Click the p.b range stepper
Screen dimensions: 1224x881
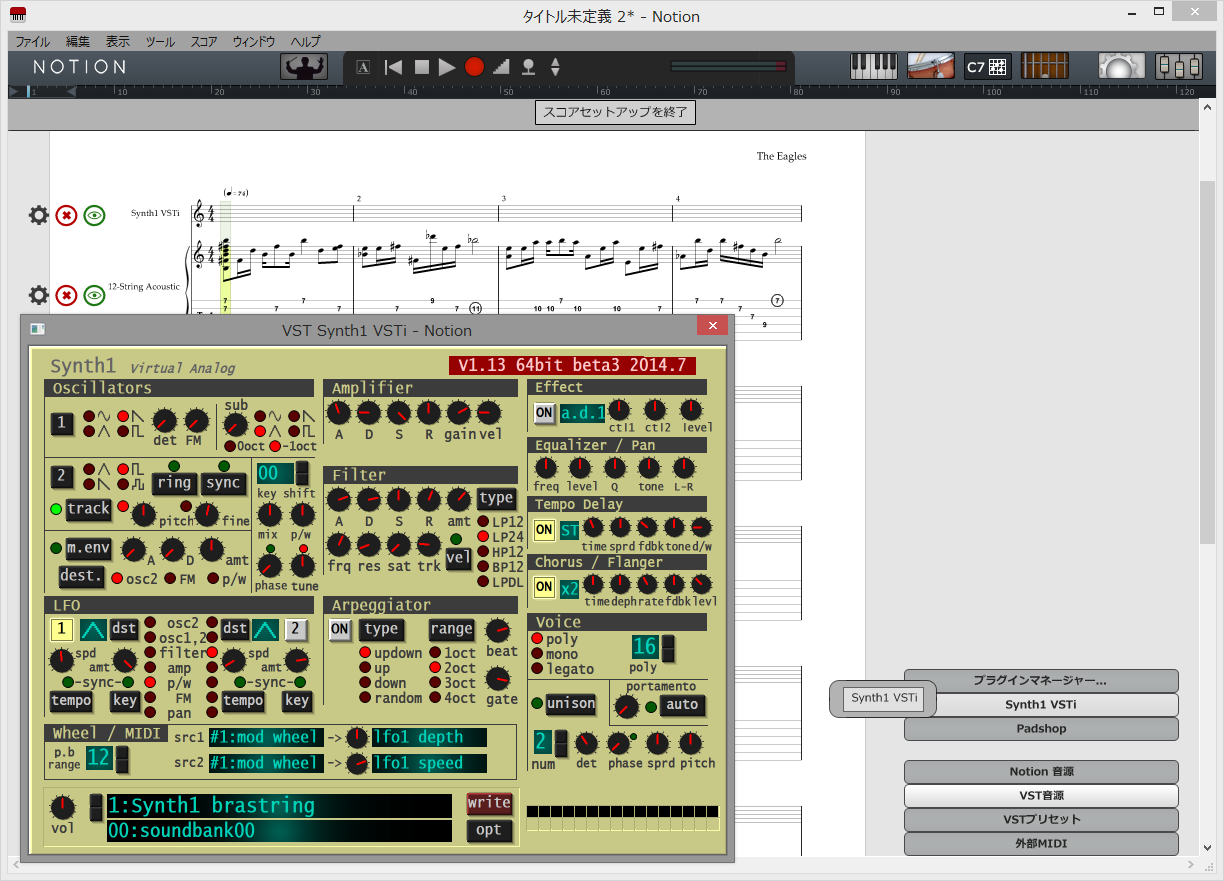(x=122, y=759)
